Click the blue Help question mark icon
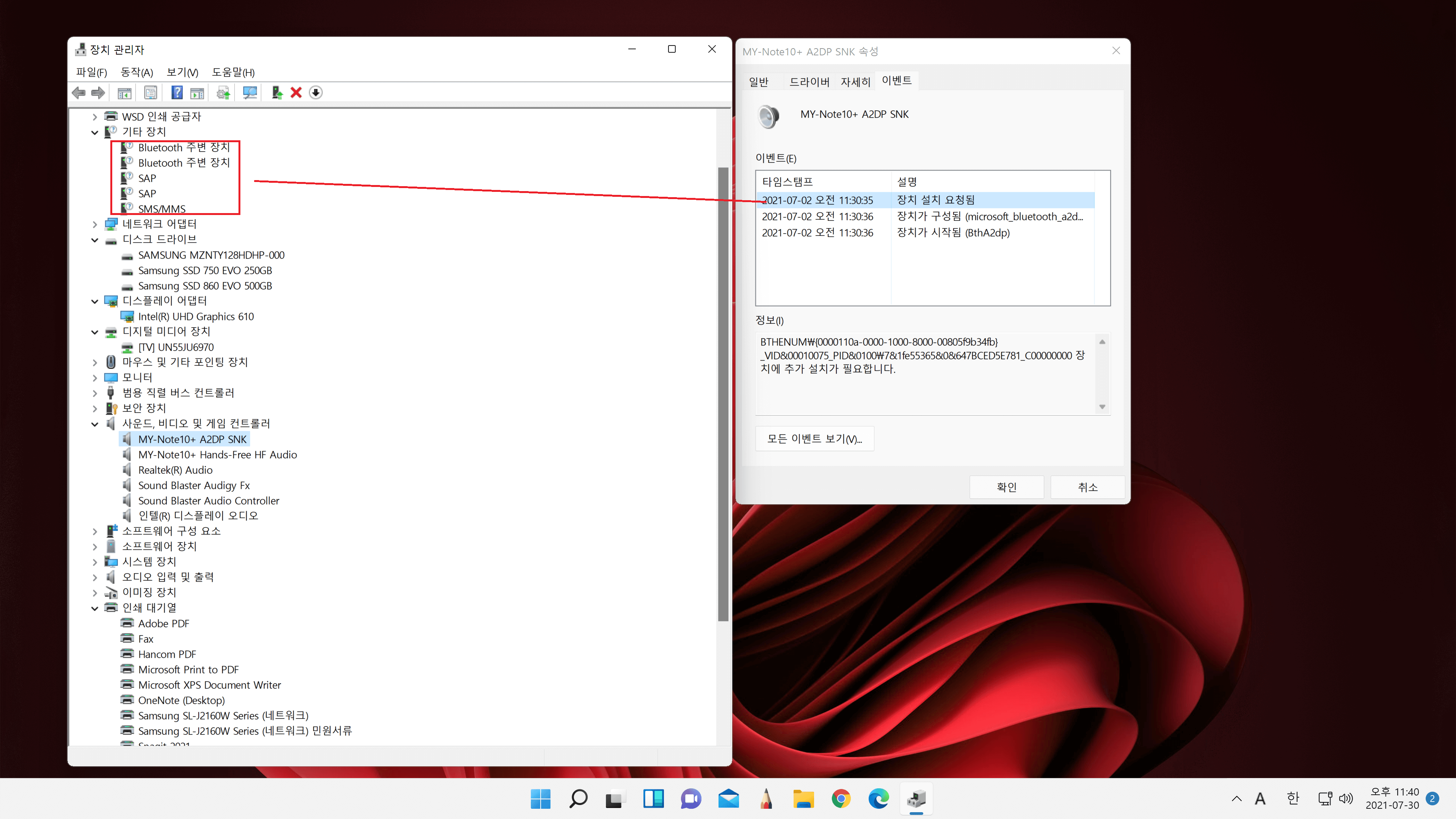Viewport: 1456px width, 819px height. click(177, 93)
